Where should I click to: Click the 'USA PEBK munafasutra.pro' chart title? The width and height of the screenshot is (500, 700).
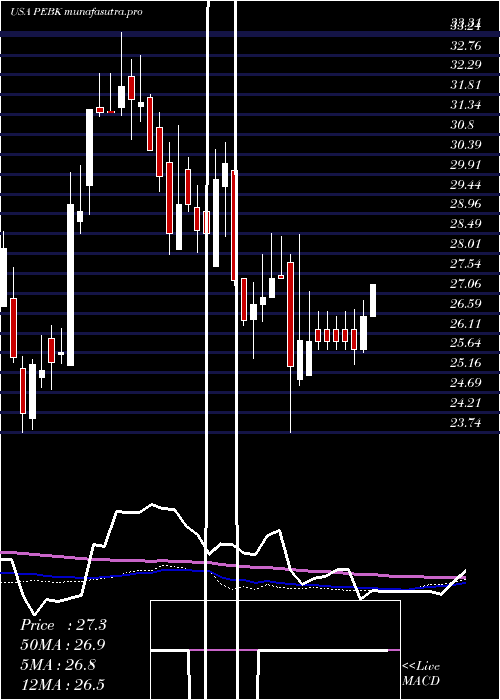click(76, 12)
